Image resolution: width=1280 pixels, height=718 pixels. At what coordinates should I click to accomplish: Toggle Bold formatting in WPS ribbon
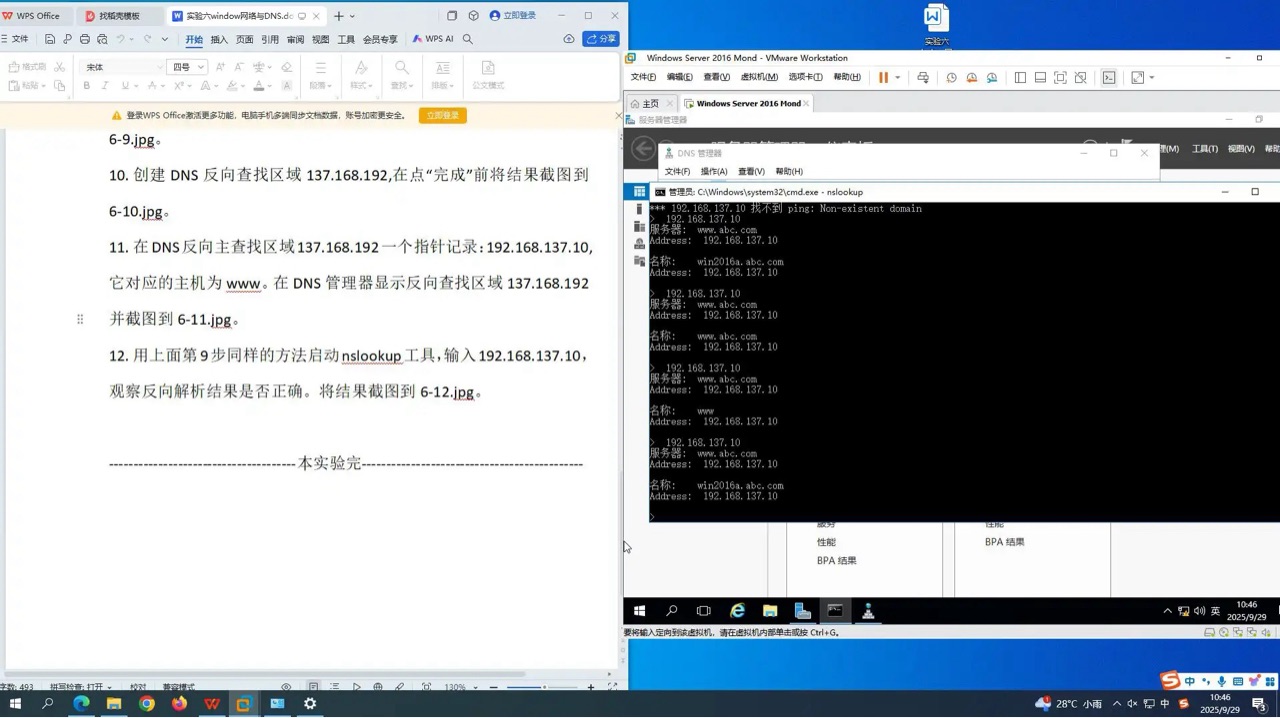click(87, 86)
